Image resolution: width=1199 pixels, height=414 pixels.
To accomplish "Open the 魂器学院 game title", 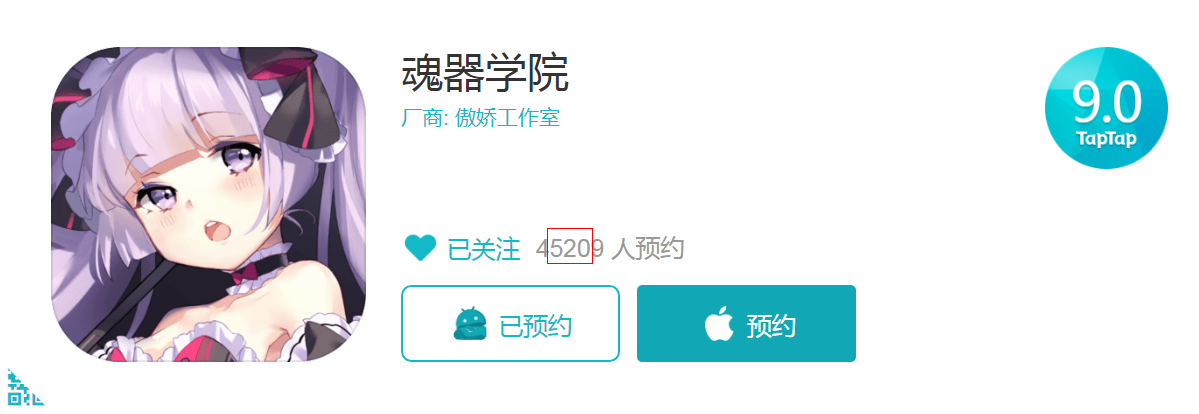I will click(x=486, y=73).
